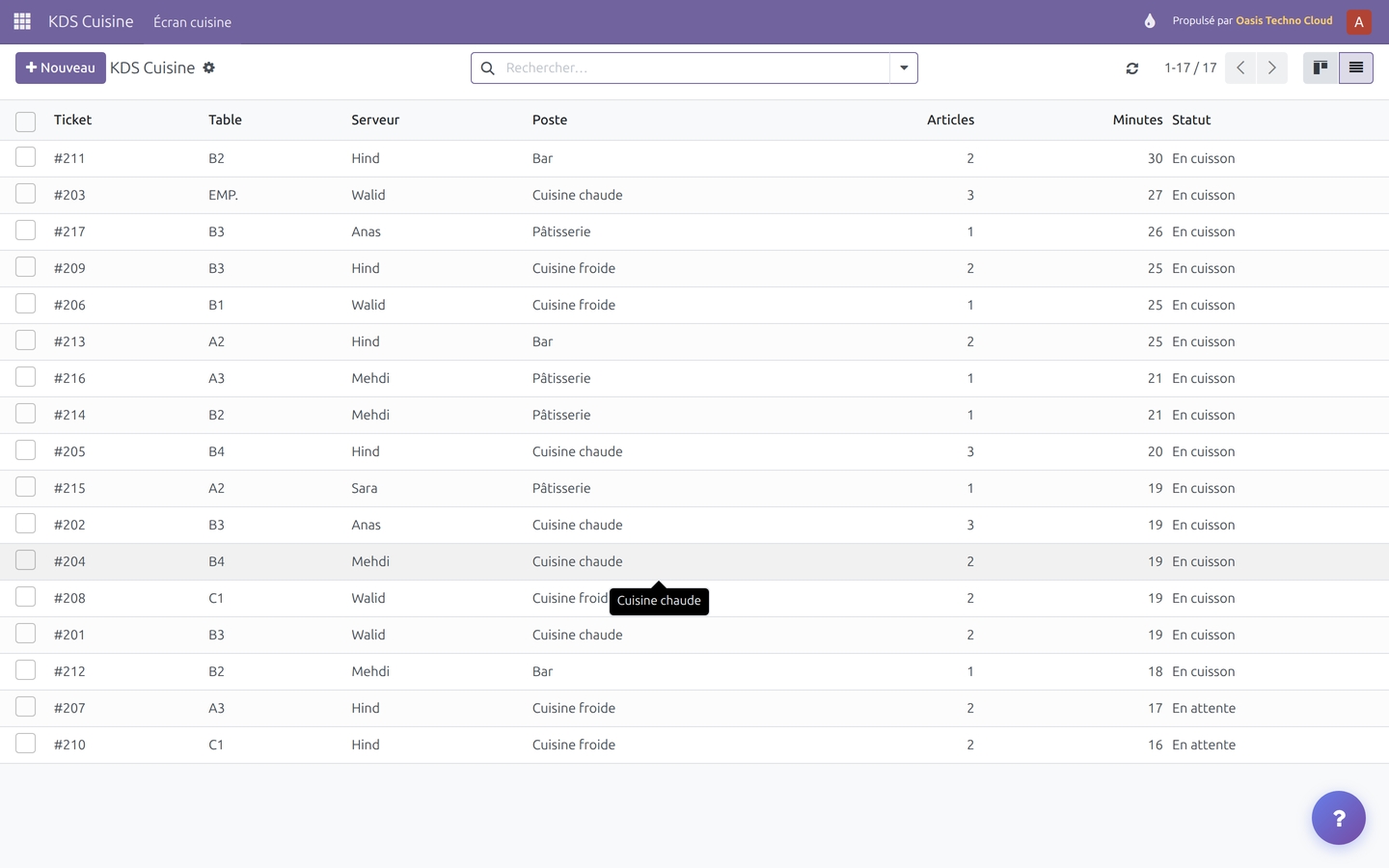Click En attente status of ticket #210
Viewport: 1389px width, 868px height.
click(1204, 745)
